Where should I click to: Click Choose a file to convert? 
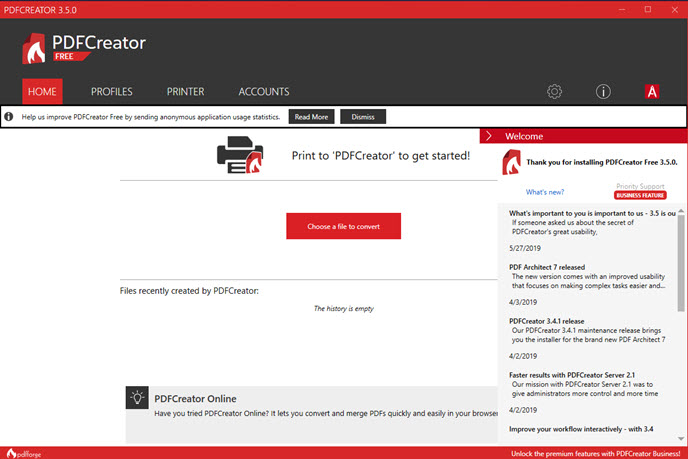tap(344, 226)
